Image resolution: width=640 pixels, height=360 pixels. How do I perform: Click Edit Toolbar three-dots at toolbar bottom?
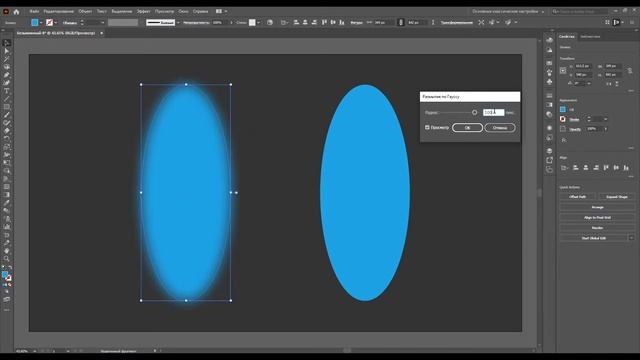click(x=7, y=310)
